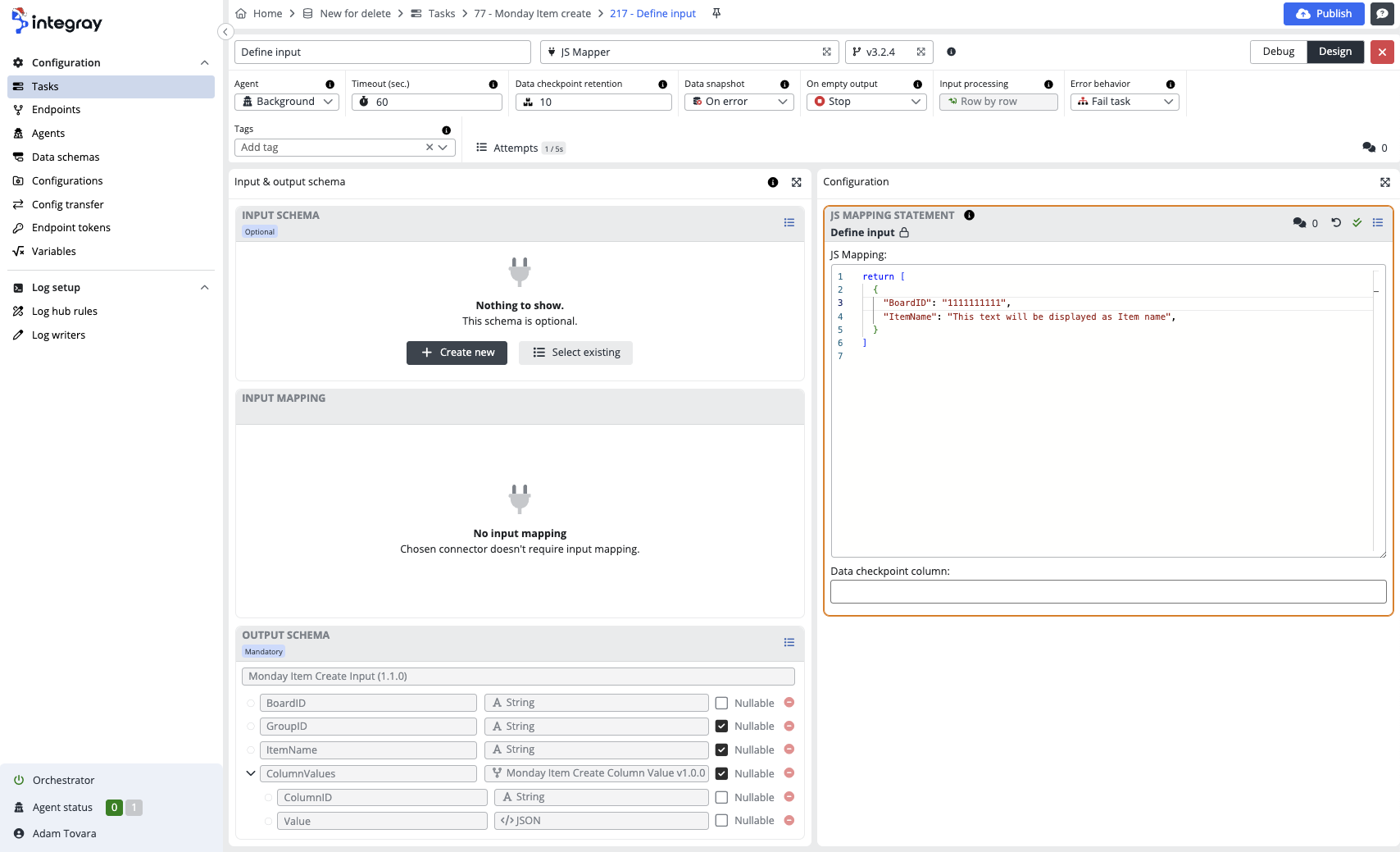Open the Output Schema list menu icon
Image resolution: width=1400 pixels, height=852 pixels.
coord(789,642)
